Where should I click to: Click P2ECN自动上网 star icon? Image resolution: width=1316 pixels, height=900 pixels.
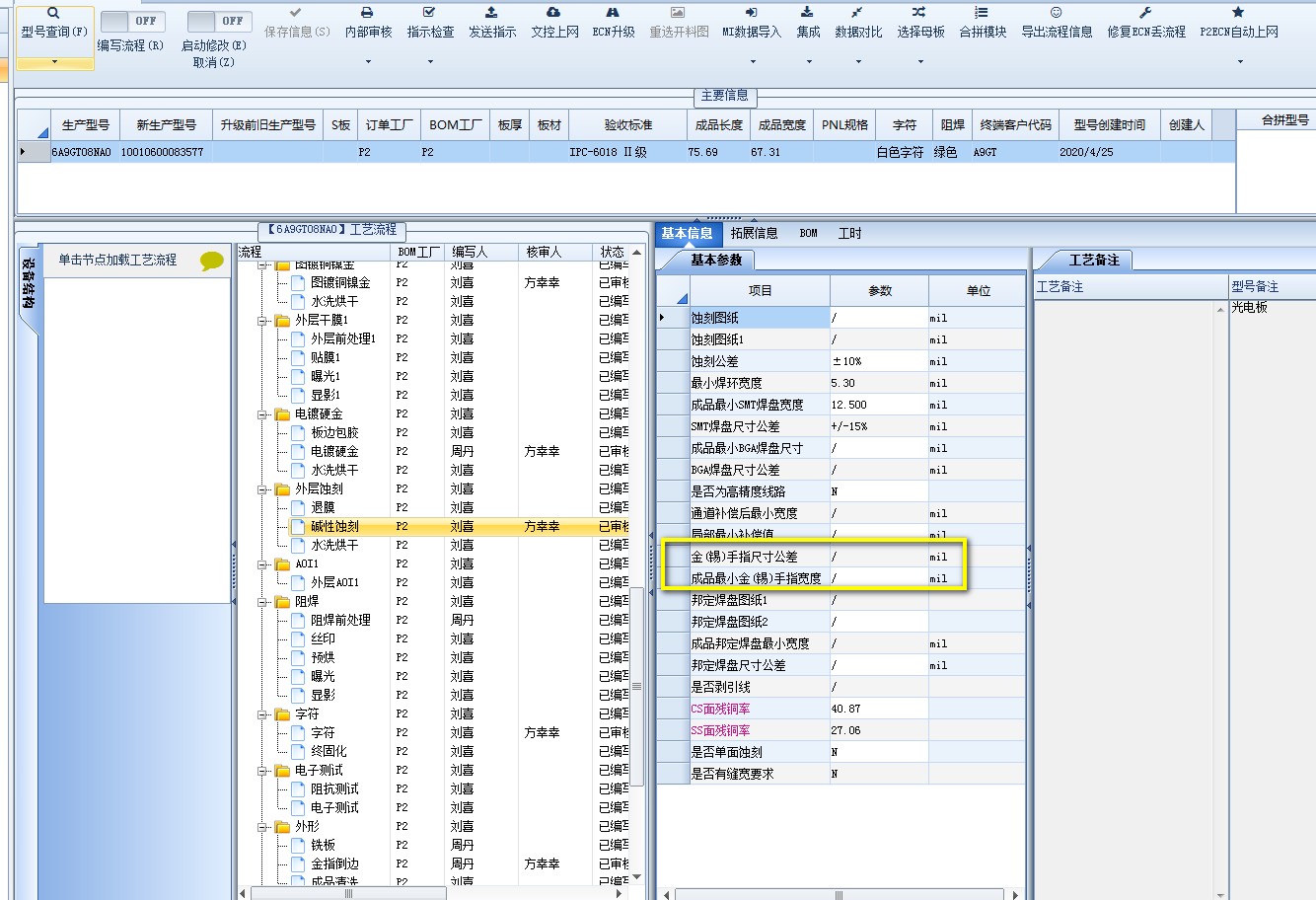tap(1238, 13)
